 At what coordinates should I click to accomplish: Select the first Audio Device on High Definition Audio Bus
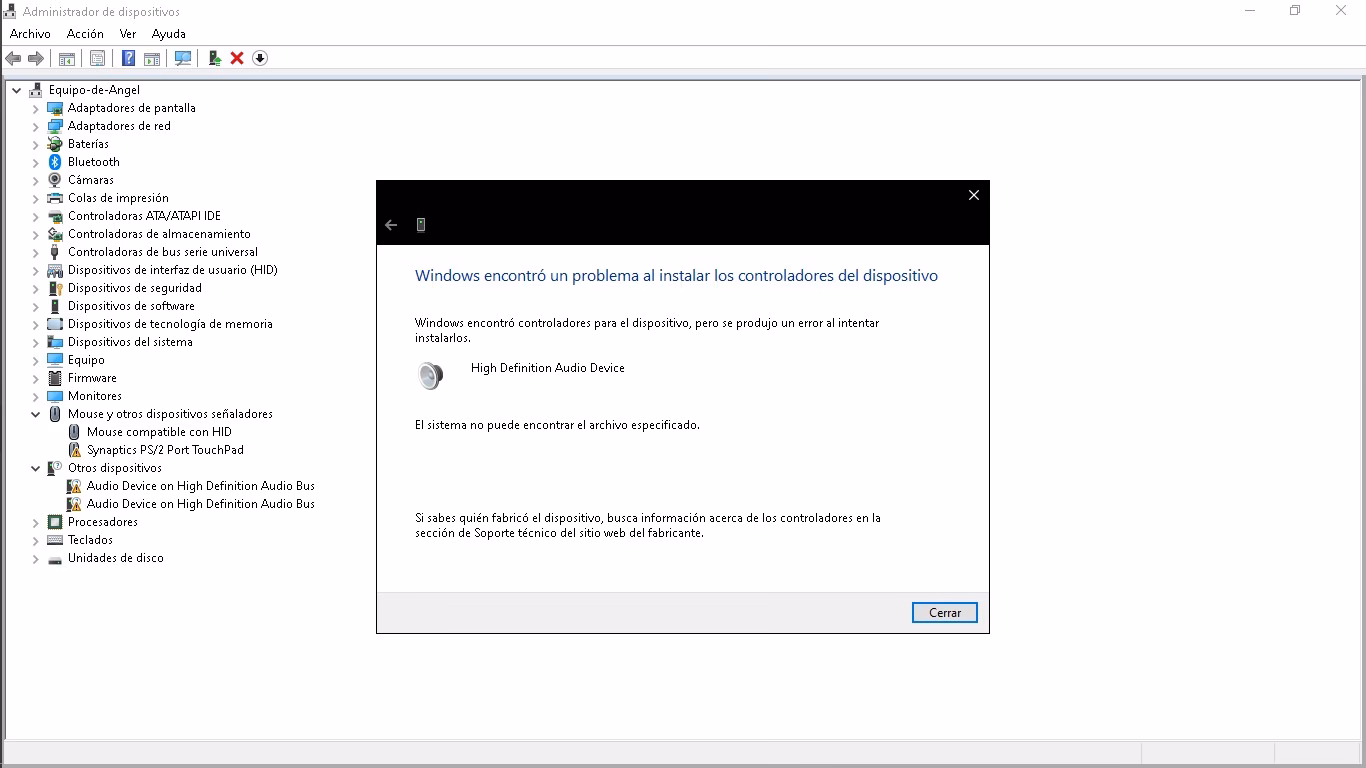click(201, 486)
